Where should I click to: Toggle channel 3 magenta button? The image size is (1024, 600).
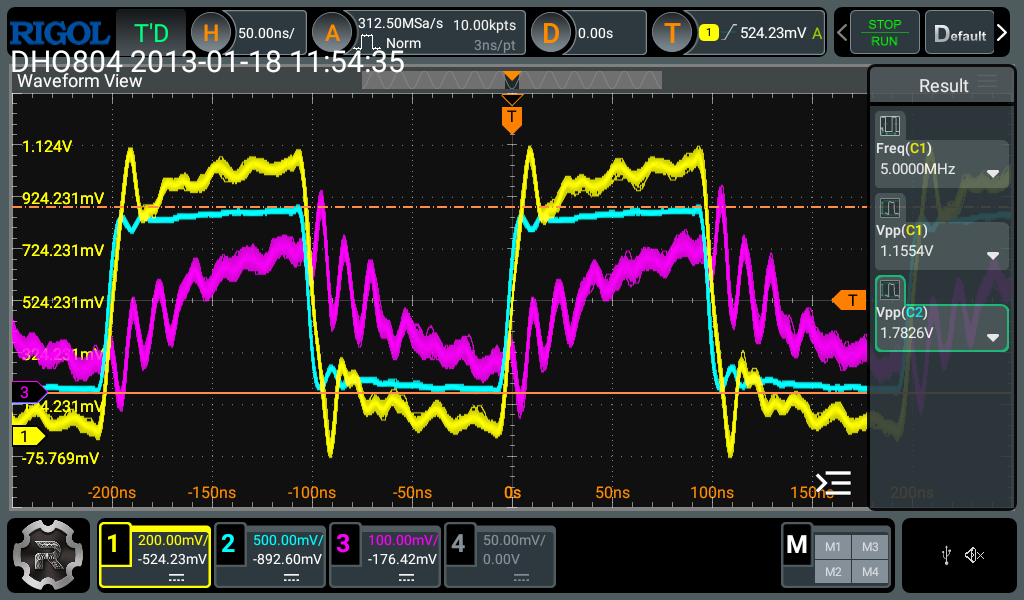(343, 545)
